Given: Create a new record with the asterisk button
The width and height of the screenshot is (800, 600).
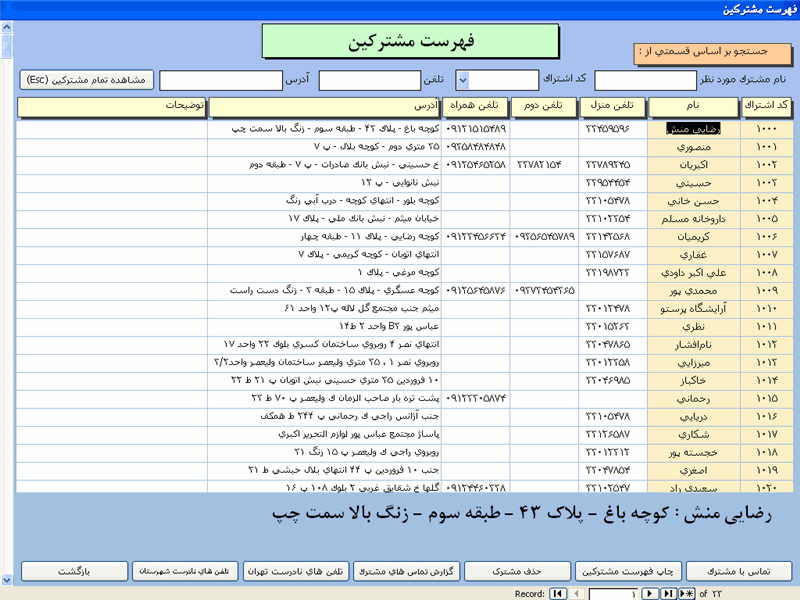Looking at the screenshot, I should click(687, 593).
